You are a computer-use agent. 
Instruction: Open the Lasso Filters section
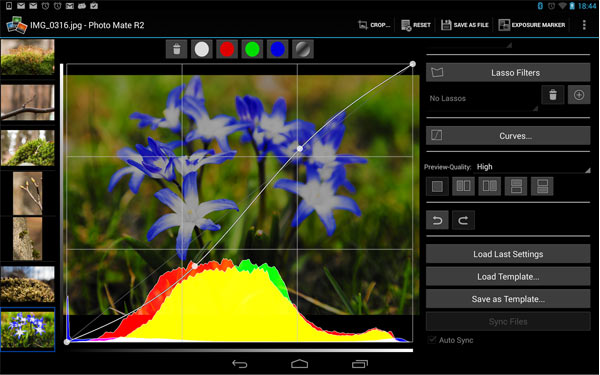(x=508, y=72)
